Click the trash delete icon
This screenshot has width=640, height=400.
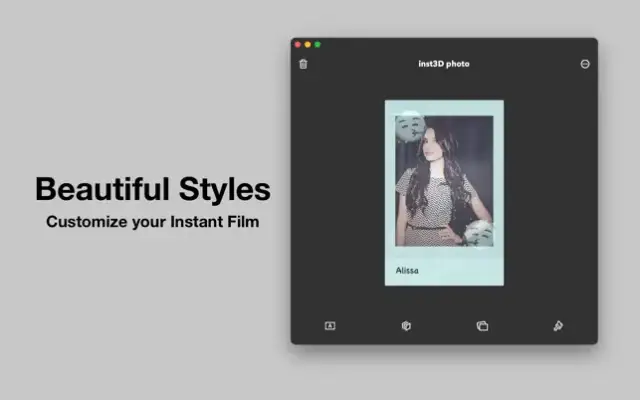303,64
